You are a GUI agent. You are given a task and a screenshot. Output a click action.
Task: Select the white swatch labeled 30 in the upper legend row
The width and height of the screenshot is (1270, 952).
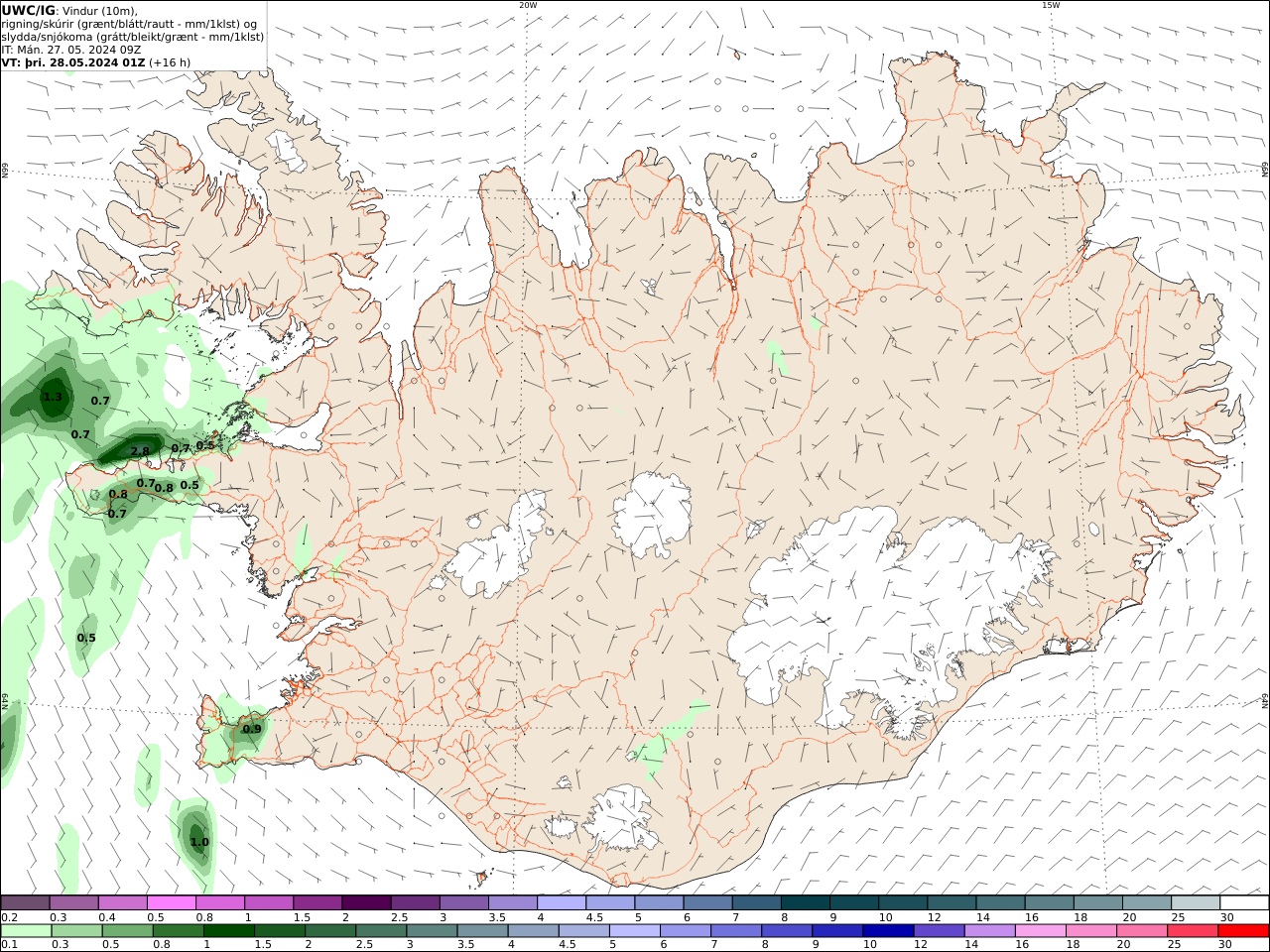[1244, 903]
